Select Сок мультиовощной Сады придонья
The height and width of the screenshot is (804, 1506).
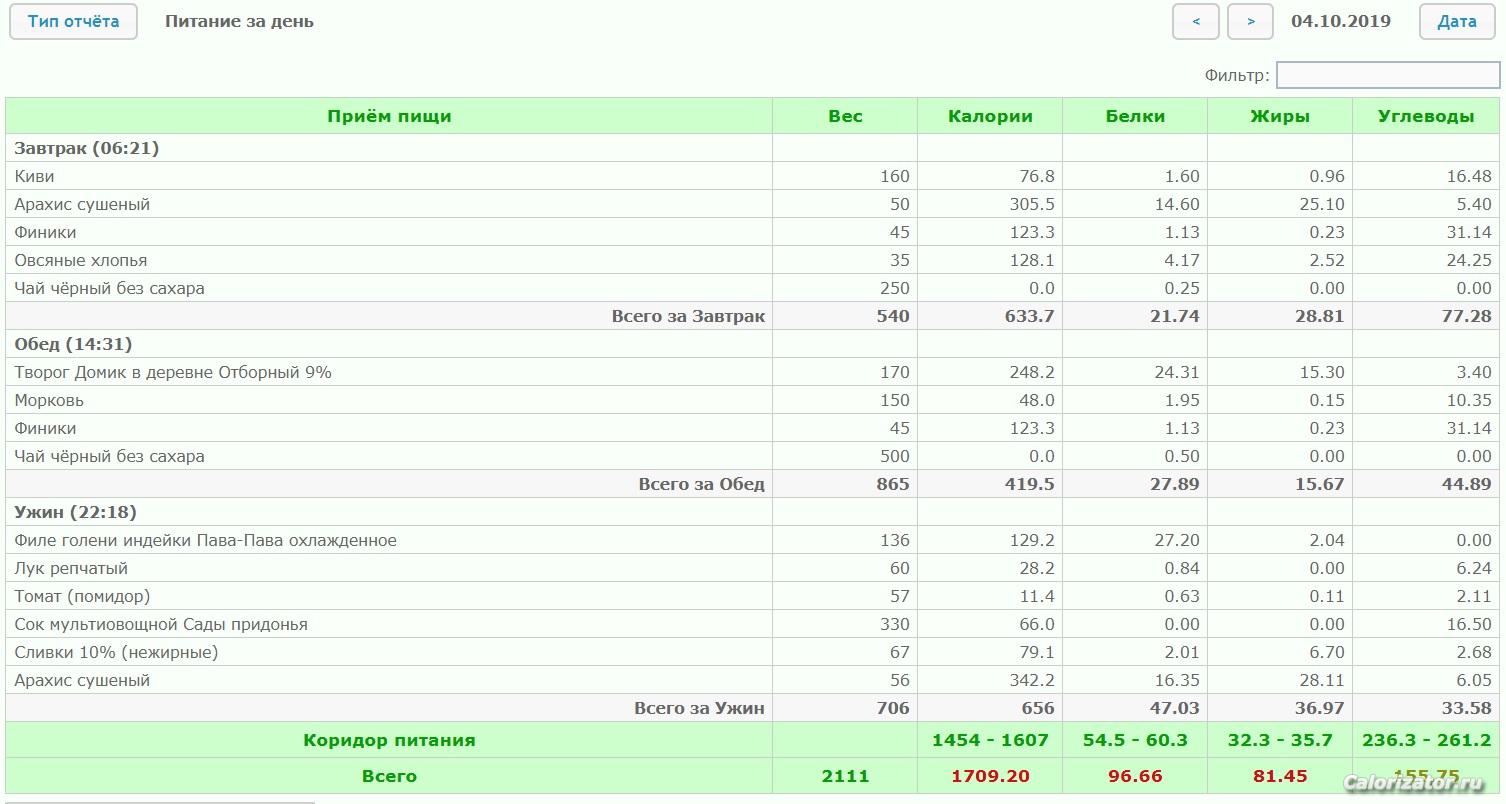(x=161, y=624)
